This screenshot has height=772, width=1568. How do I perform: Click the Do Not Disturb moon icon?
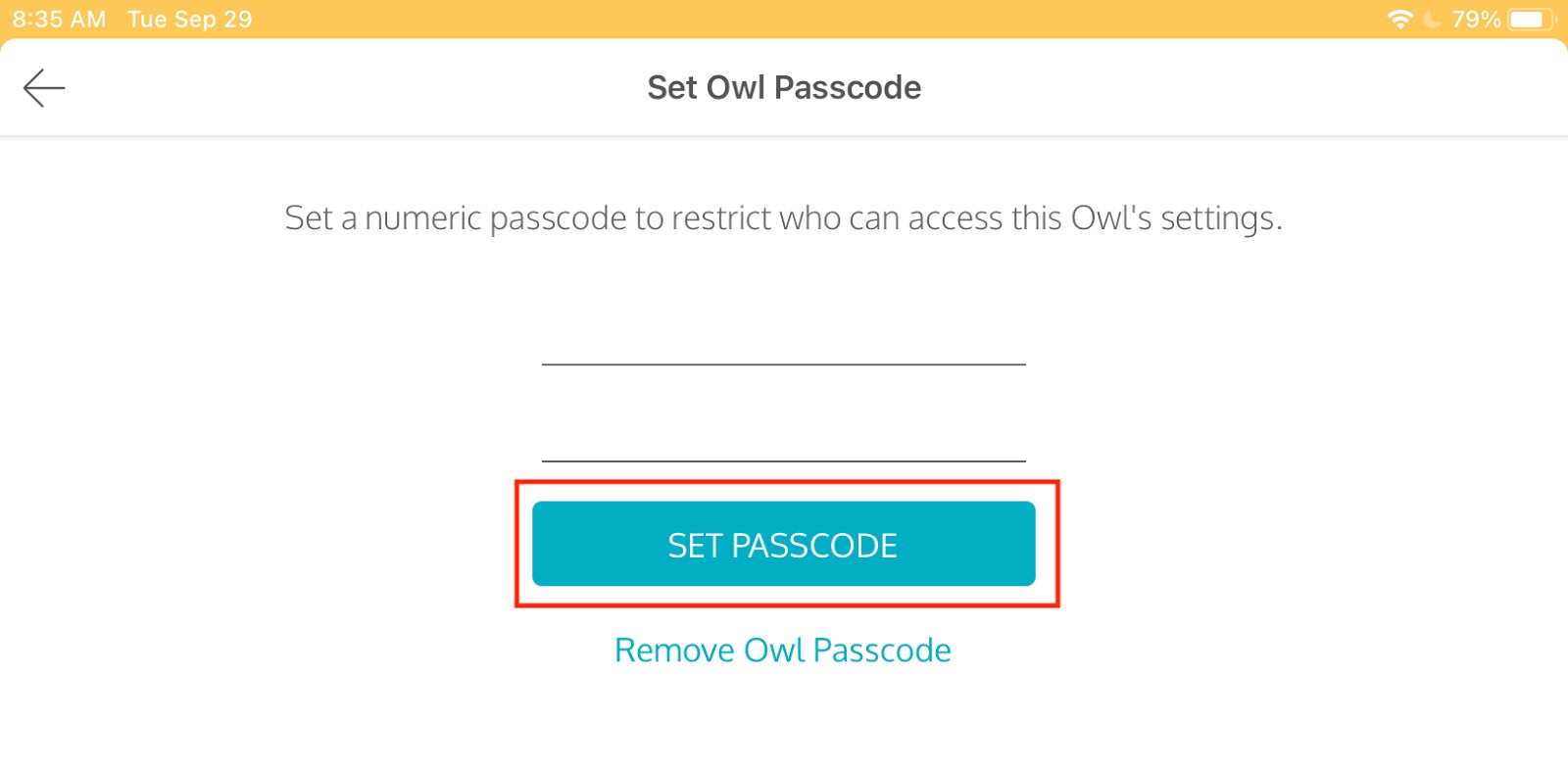(x=1432, y=20)
